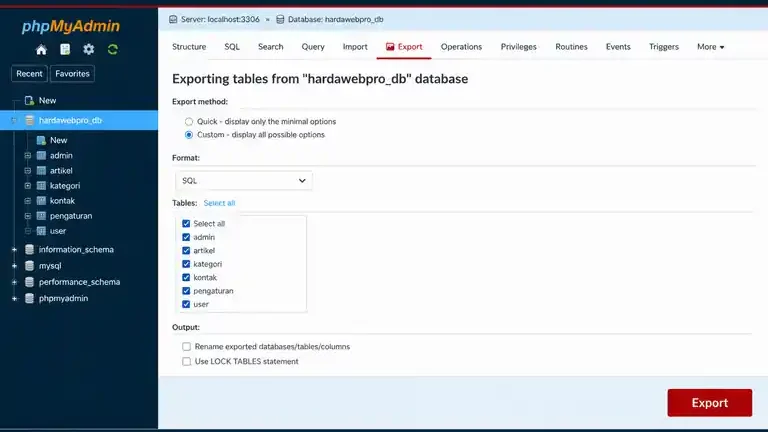Expand the mysql database node

click(14, 266)
